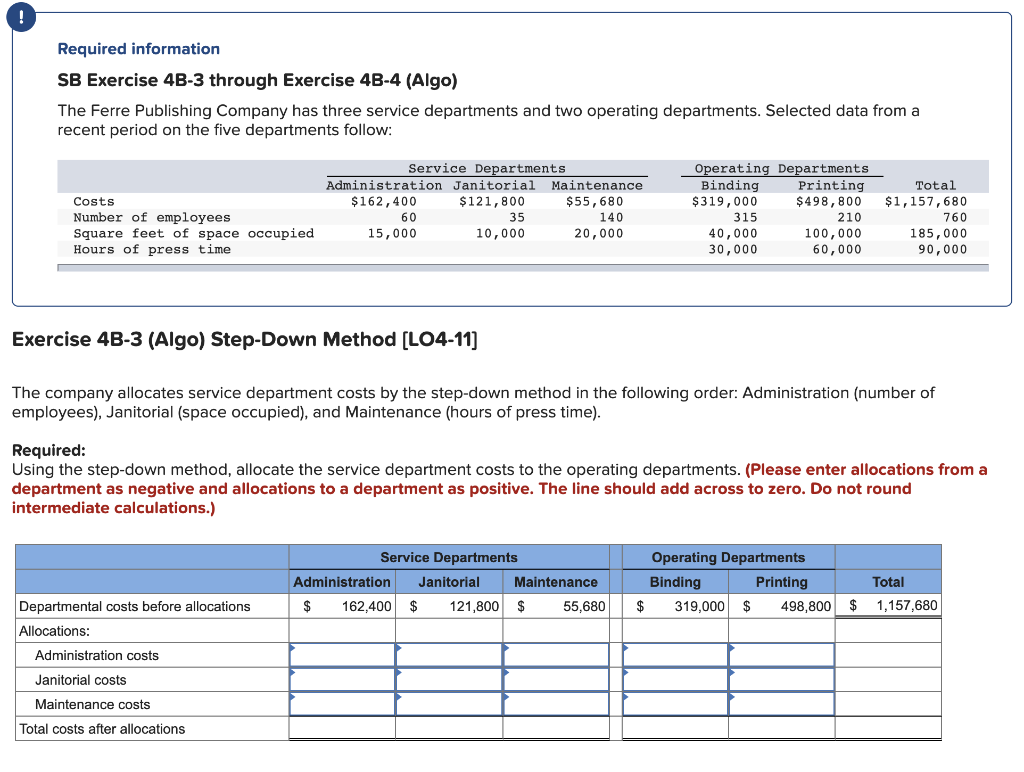Select Janitorial costs cell under Maintenance column
The width and height of the screenshot is (1024, 772).
tap(556, 680)
